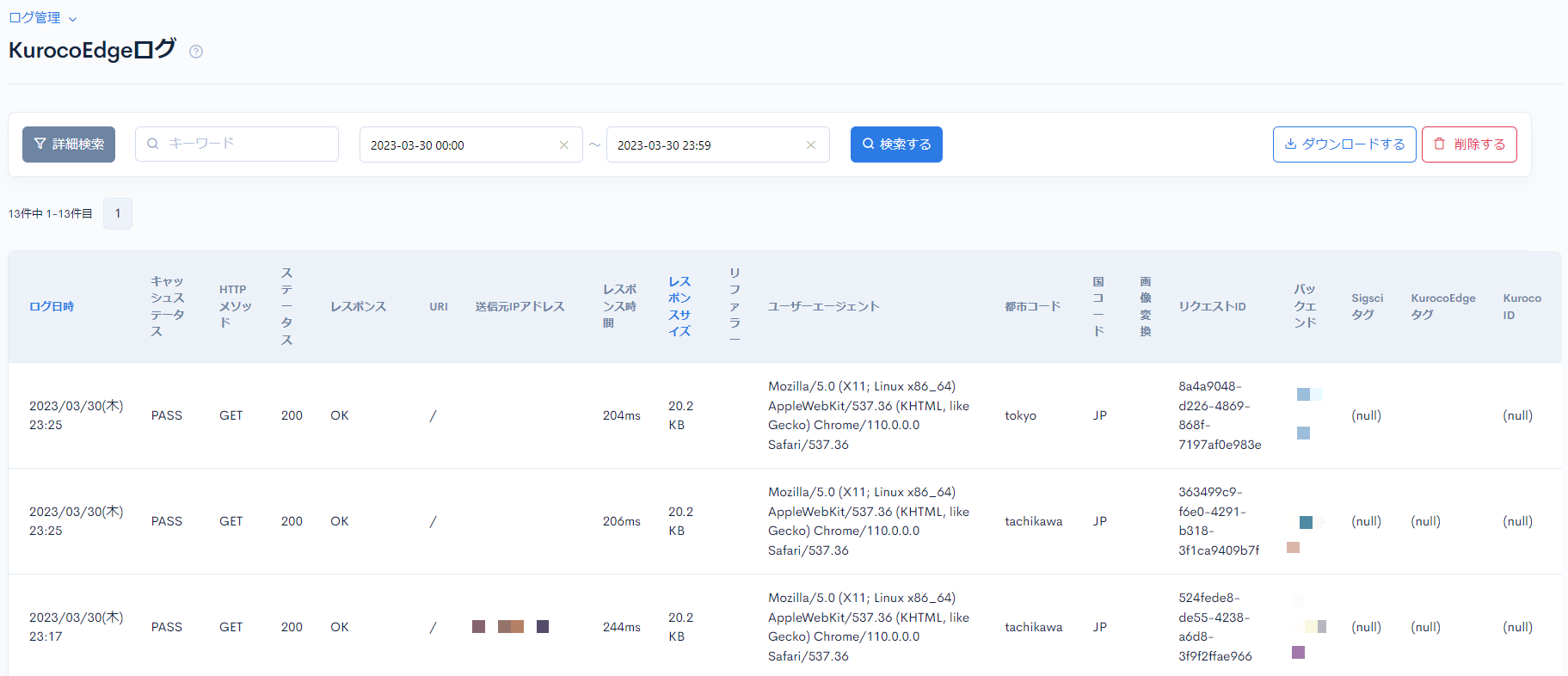This screenshot has width=1568, height=676.
Task: Sort by ログ日時 column header
Action: coord(52,306)
